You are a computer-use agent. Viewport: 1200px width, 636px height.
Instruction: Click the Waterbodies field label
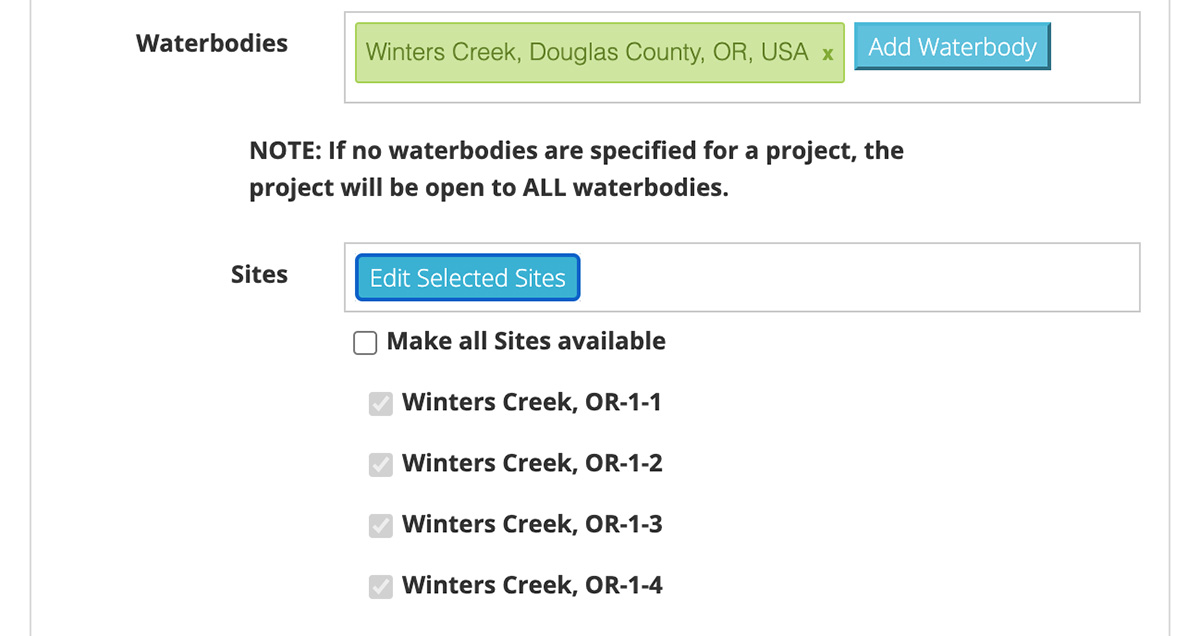(212, 44)
